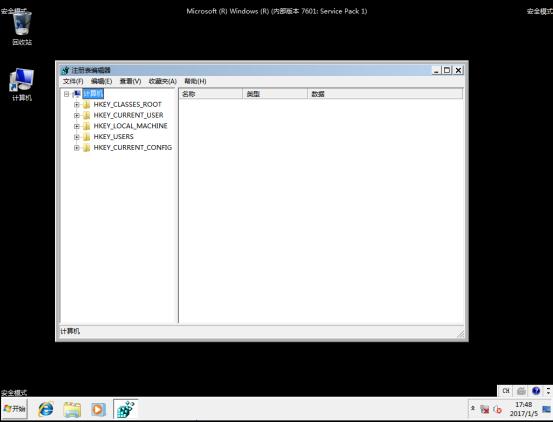Select the HKEY_USERS label
The image size is (553, 422).
point(114,137)
